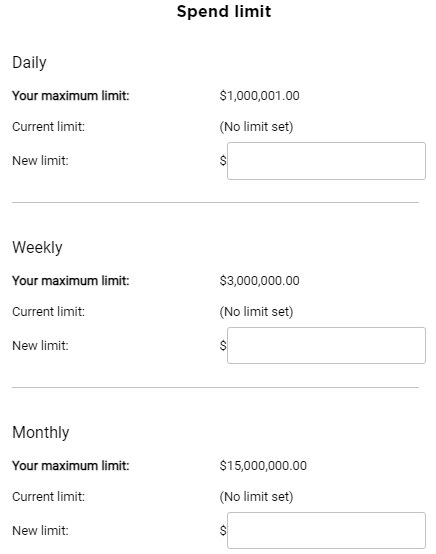
Task: Click '(No limit set)' under Daily
Action: click(256, 127)
